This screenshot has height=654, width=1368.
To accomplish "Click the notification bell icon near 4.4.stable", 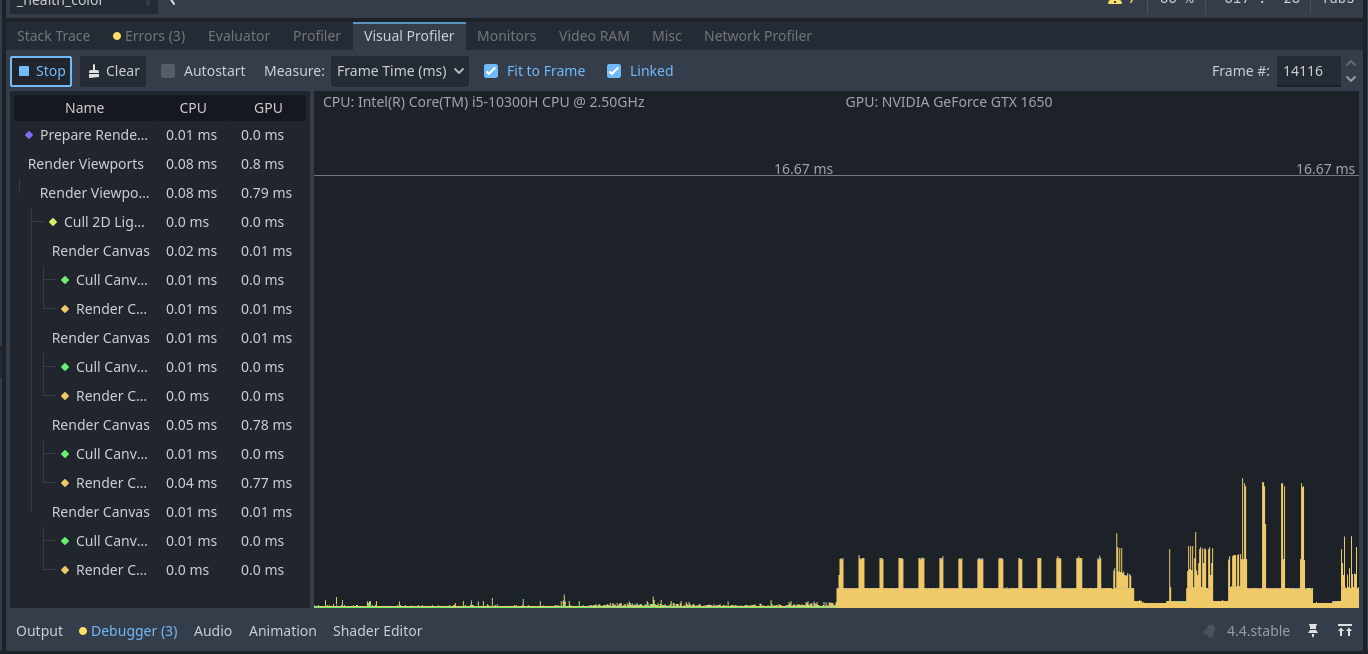I will tap(1210, 631).
